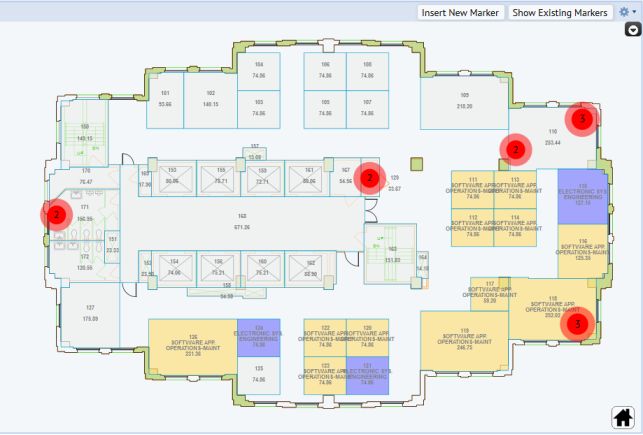Select red marker 3 in room 118
643x435 pixels.
tap(577, 324)
